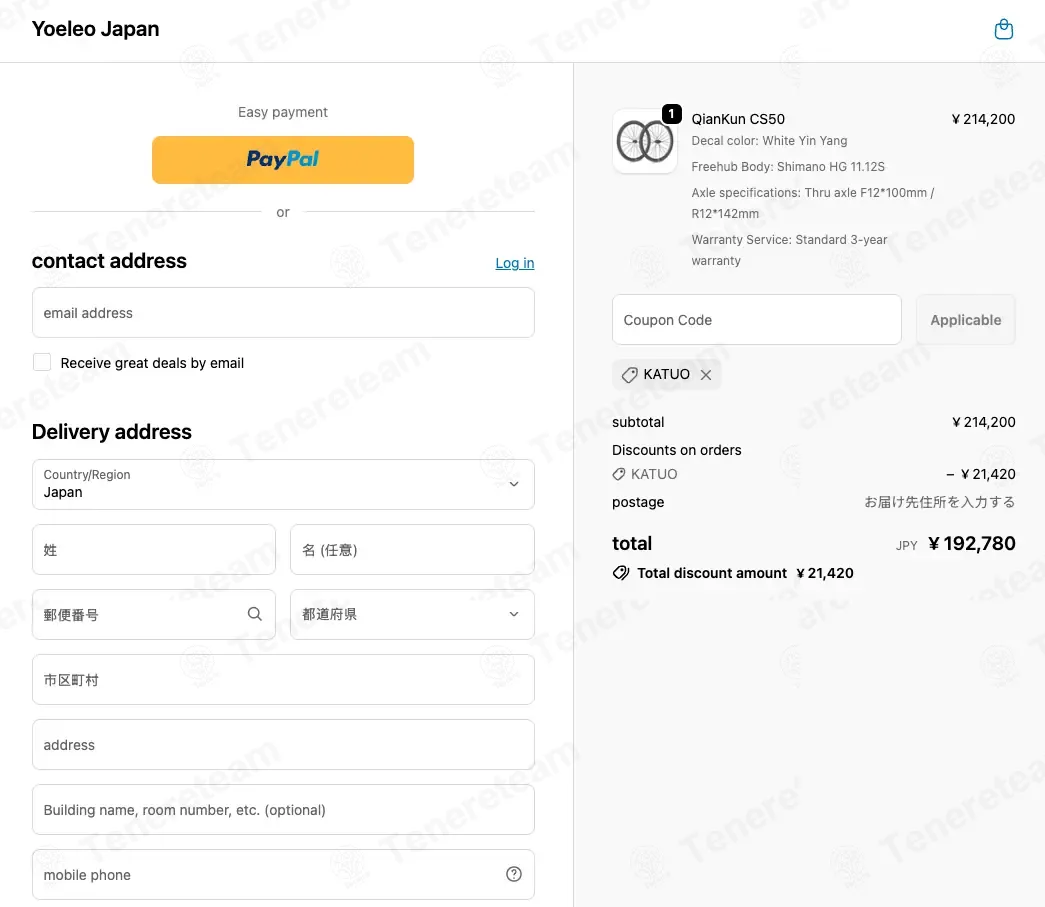Click the postal code search magnifier icon
The height and width of the screenshot is (907, 1045).
[255, 614]
